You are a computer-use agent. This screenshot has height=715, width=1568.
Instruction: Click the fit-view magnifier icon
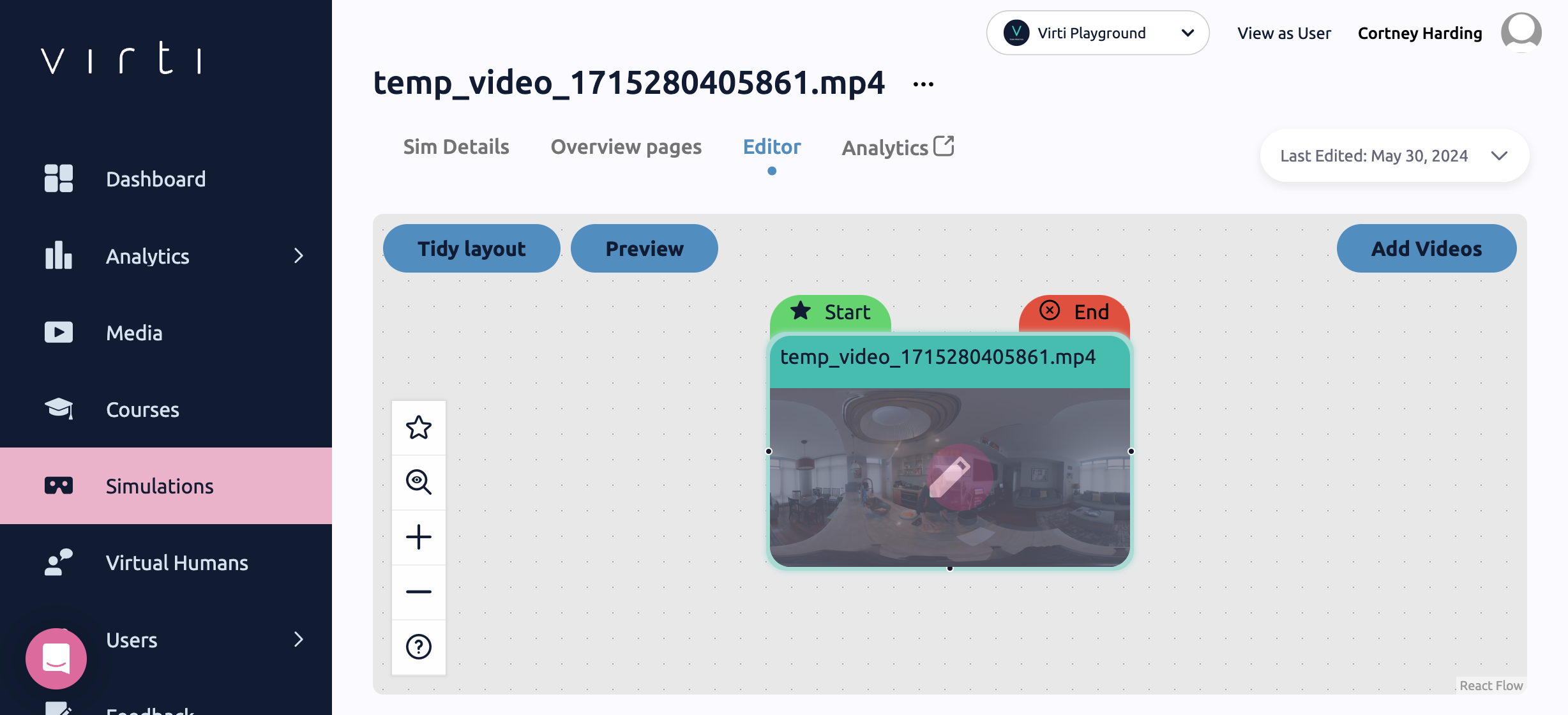(x=419, y=482)
